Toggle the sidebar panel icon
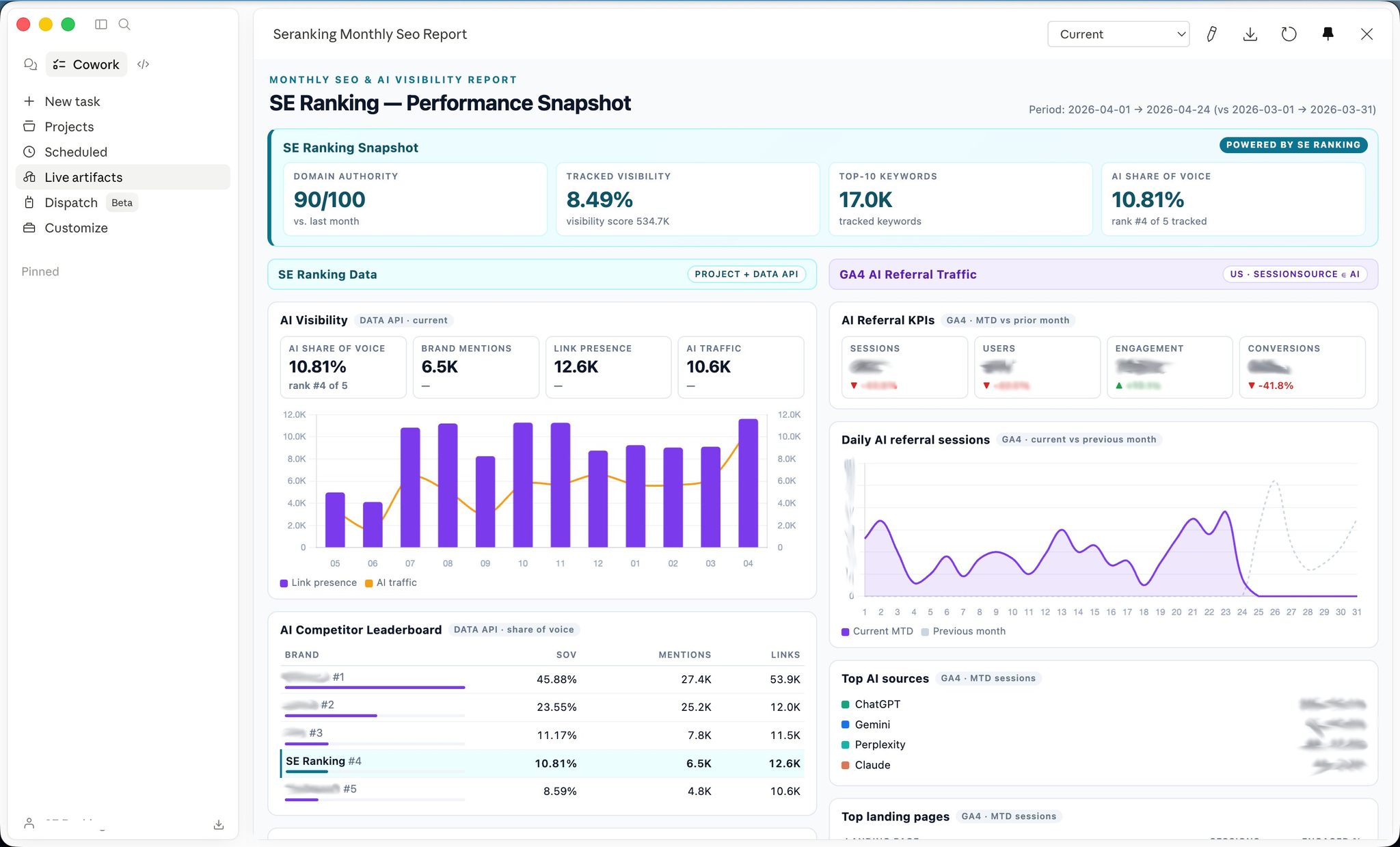This screenshot has width=1400, height=847. click(101, 25)
